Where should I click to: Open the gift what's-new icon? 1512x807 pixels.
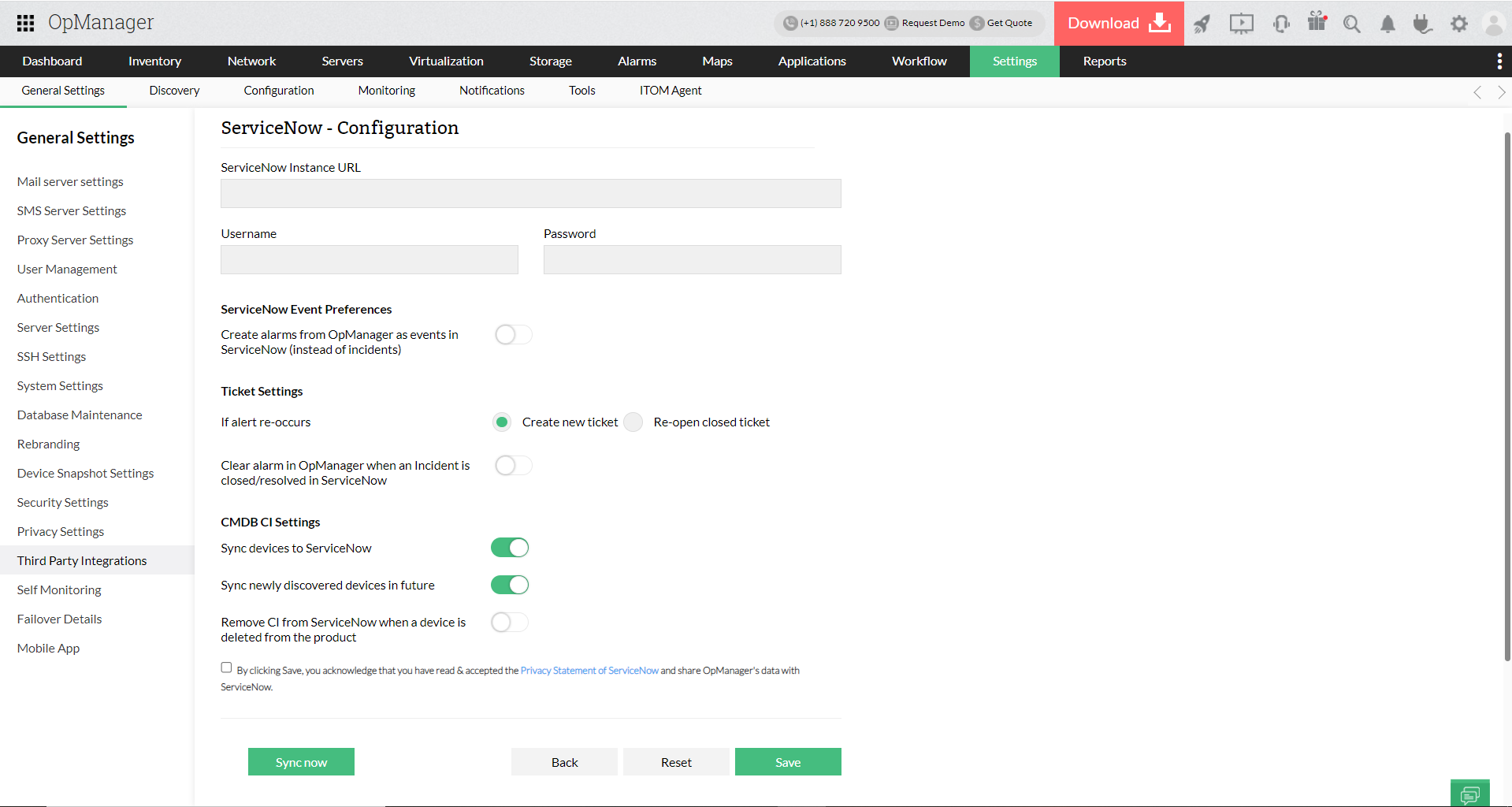[x=1317, y=22]
